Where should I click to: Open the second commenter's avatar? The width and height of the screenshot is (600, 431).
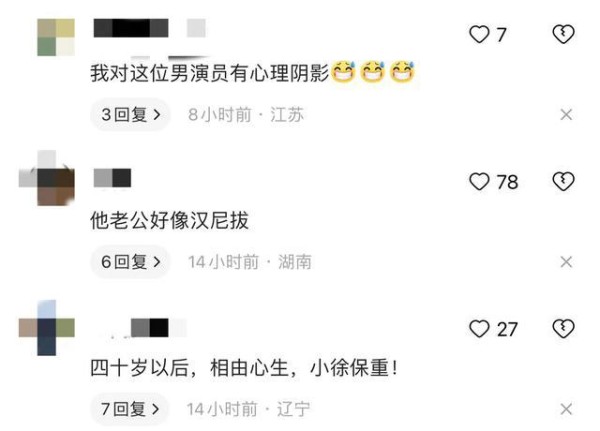tap(47, 178)
